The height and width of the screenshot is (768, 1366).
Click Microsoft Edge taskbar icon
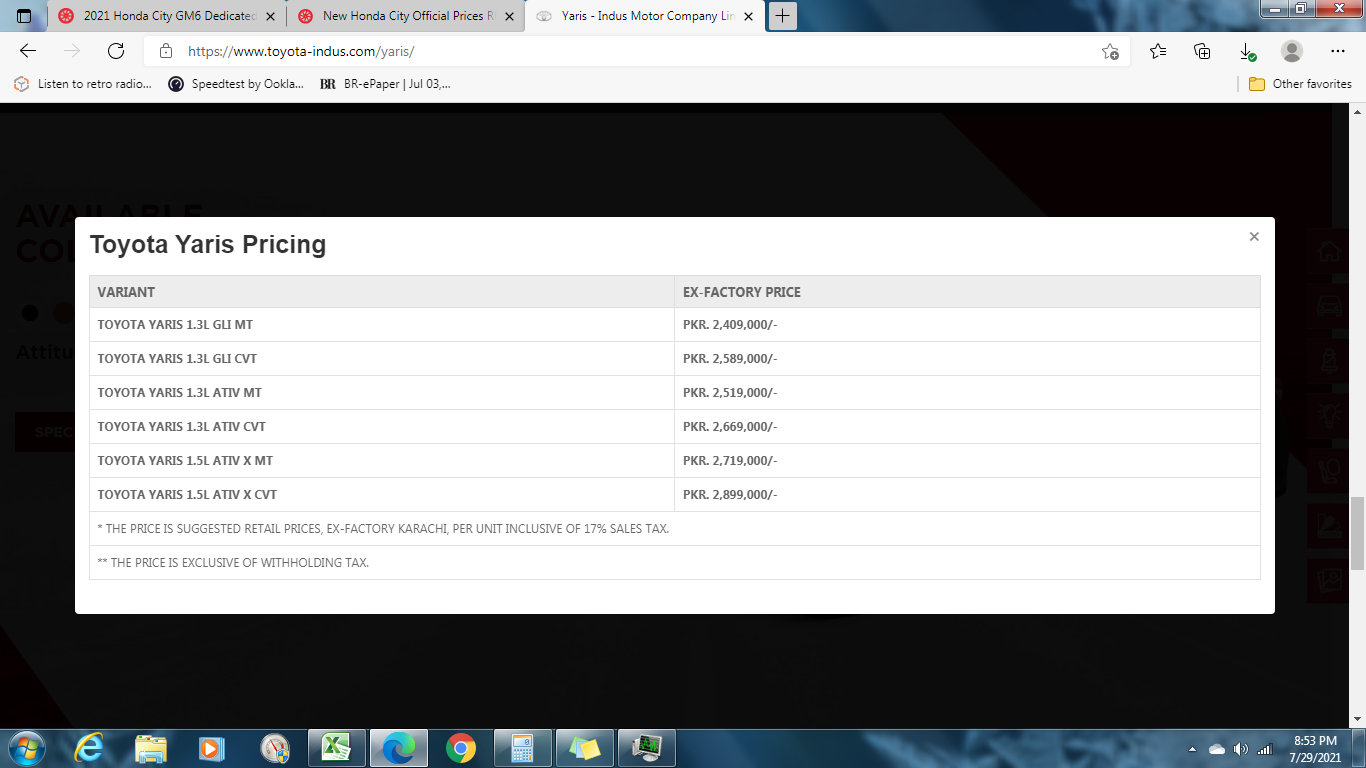tap(398, 748)
